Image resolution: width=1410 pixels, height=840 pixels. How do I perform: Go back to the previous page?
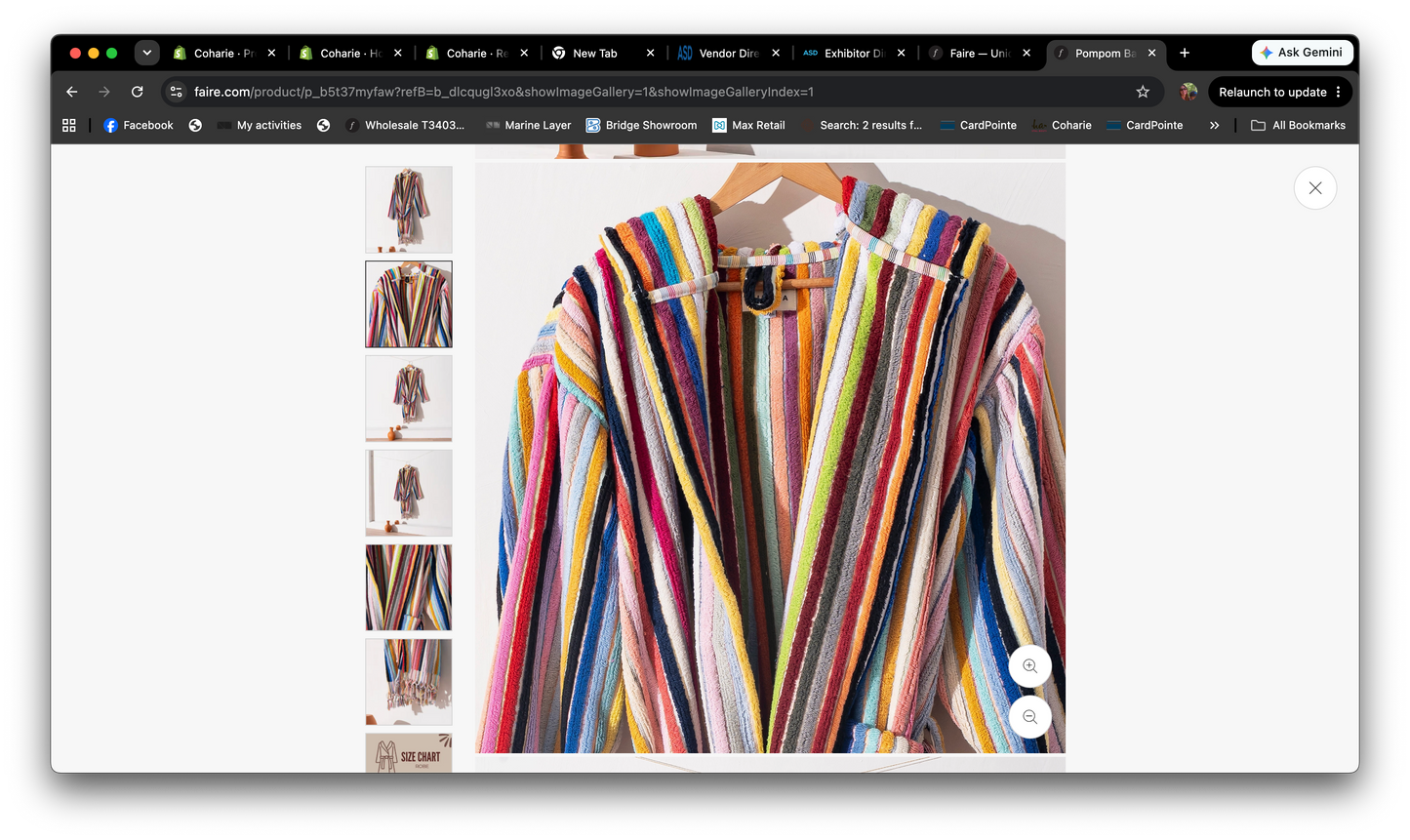tap(72, 92)
